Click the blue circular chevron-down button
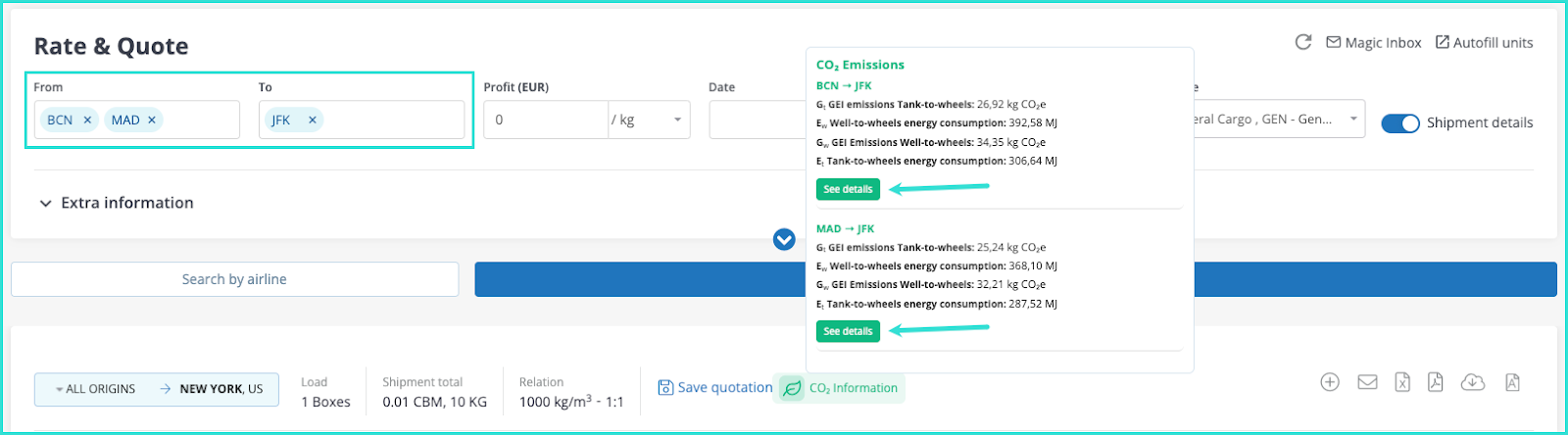1568x435 pixels. [x=784, y=239]
